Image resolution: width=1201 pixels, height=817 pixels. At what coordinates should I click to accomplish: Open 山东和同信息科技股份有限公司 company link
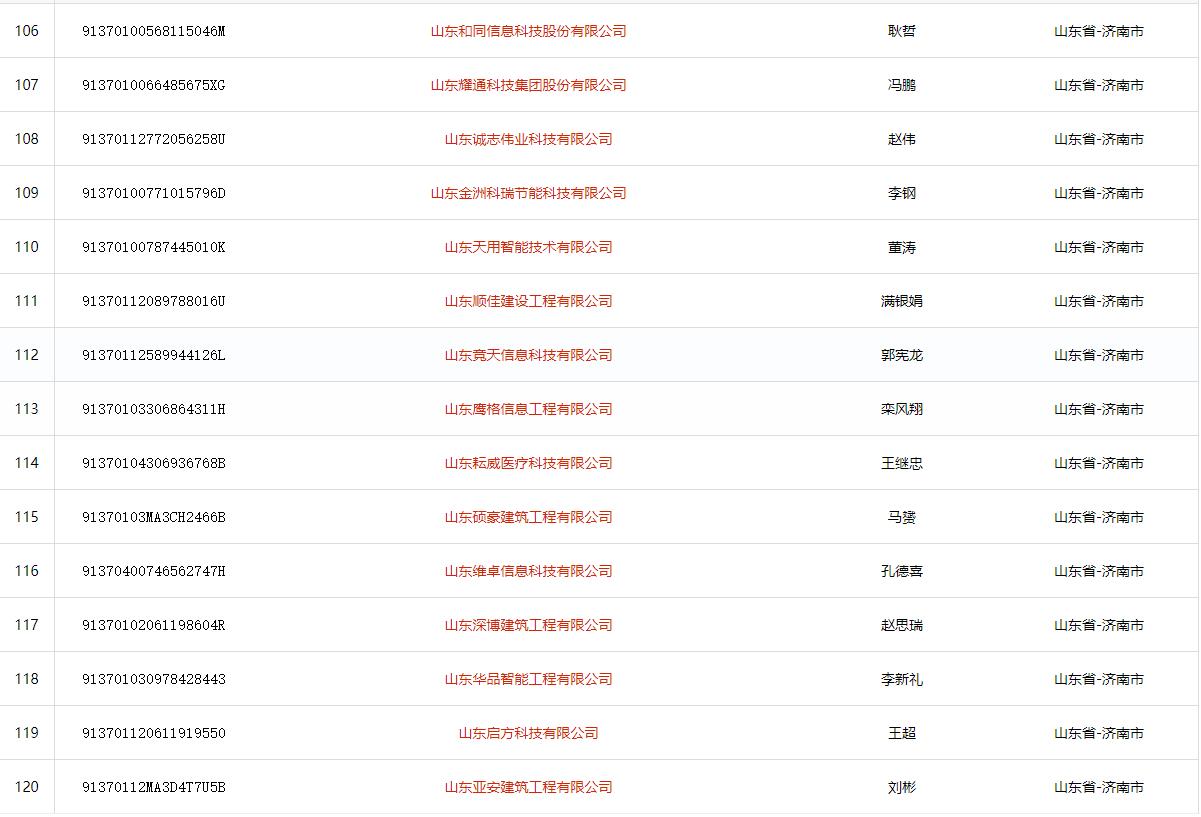click(528, 31)
